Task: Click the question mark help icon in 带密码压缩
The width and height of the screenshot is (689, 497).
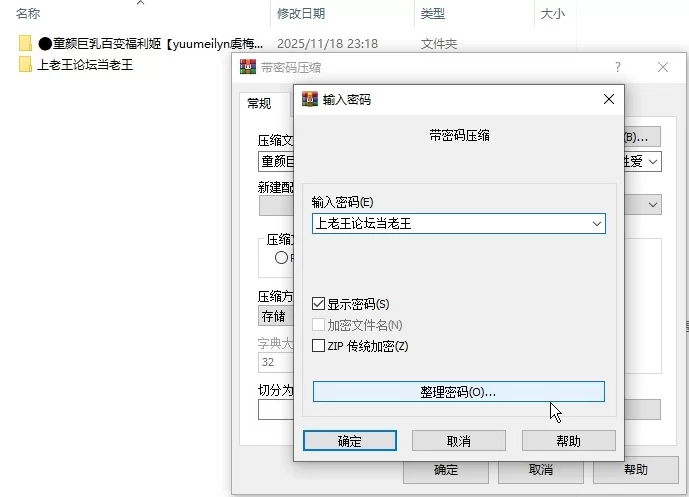Action: [618, 67]
